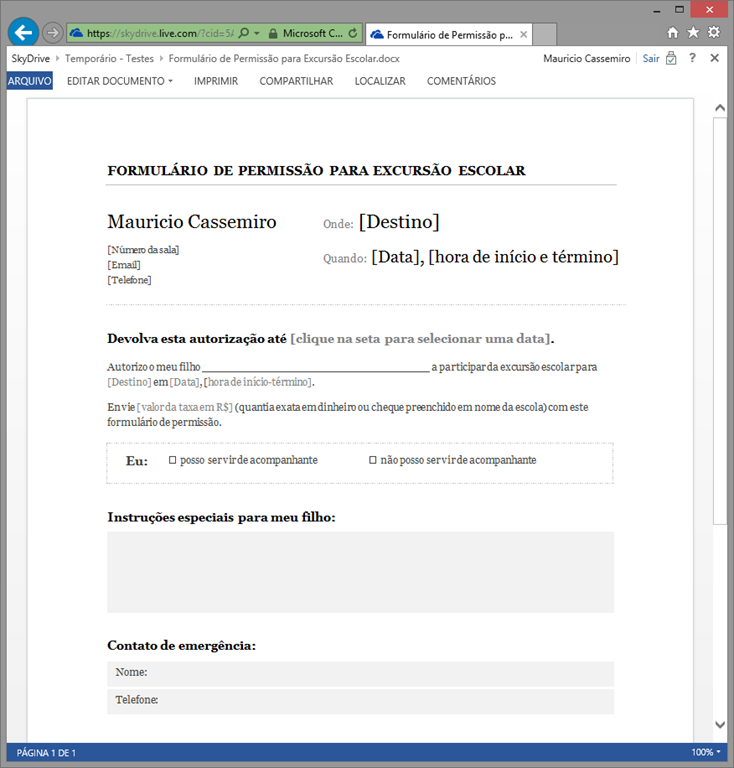
Task: Expand the EDITAR DOCUMENTO dropdown
Action: pyautogui.click(x=119, y=81)
